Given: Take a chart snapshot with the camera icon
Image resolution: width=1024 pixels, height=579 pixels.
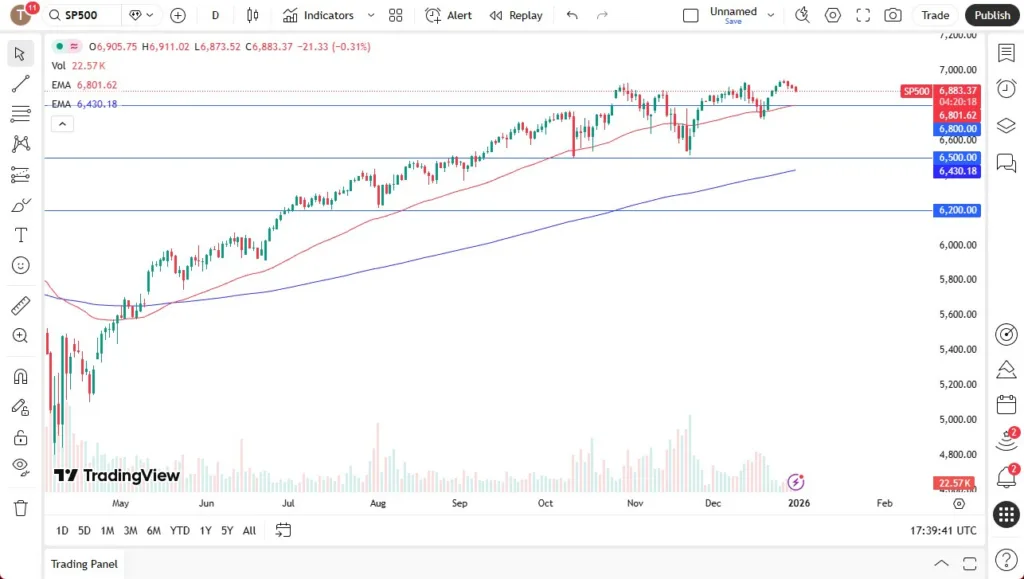Looking at the screenshot, I should coord(891,15).
